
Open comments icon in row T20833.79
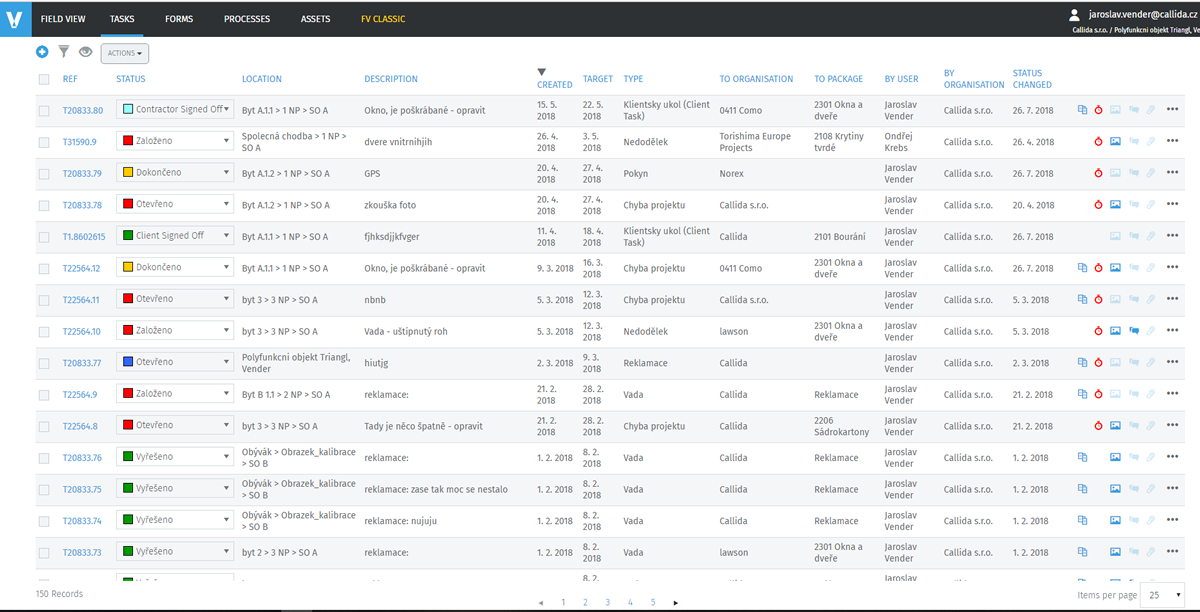point(1133,173)
